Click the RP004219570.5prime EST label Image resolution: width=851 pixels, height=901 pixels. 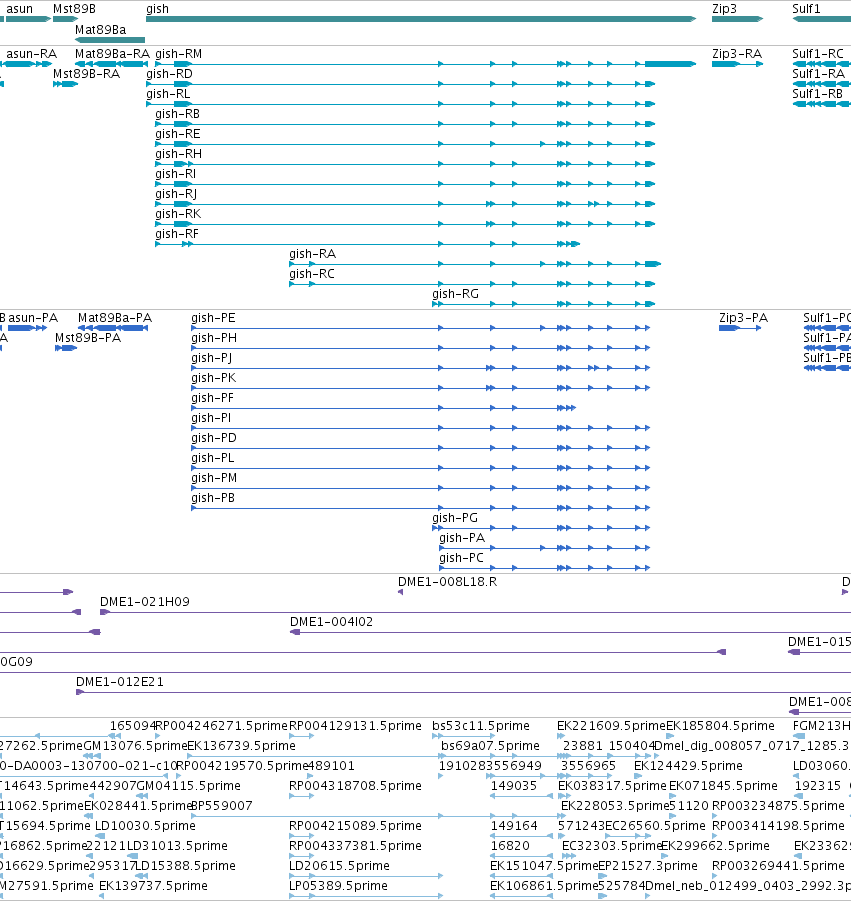(242, 766)
